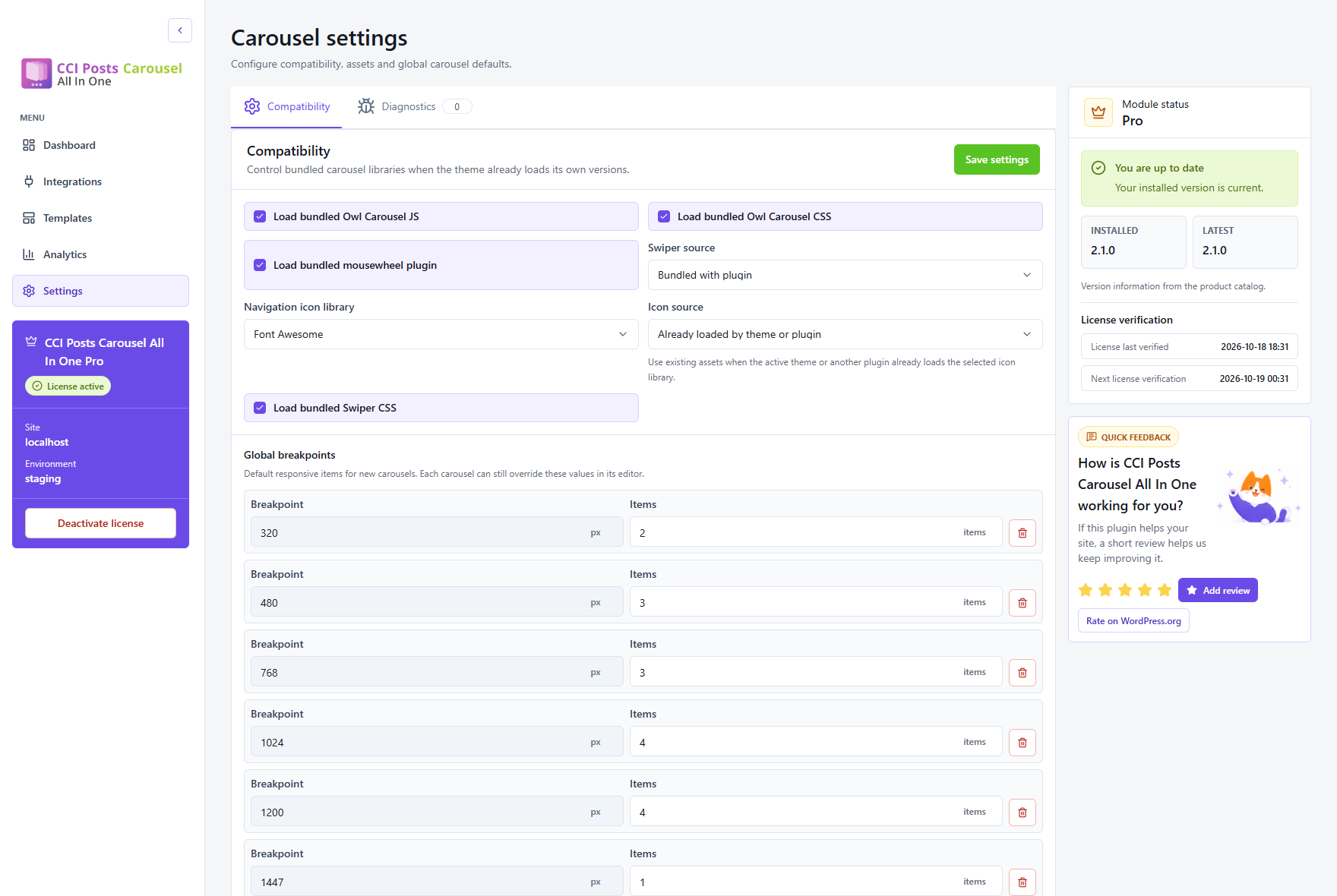Click the fifth rating star
The width and height of the screenshot is (1337, 896).
click(1165, 590)
